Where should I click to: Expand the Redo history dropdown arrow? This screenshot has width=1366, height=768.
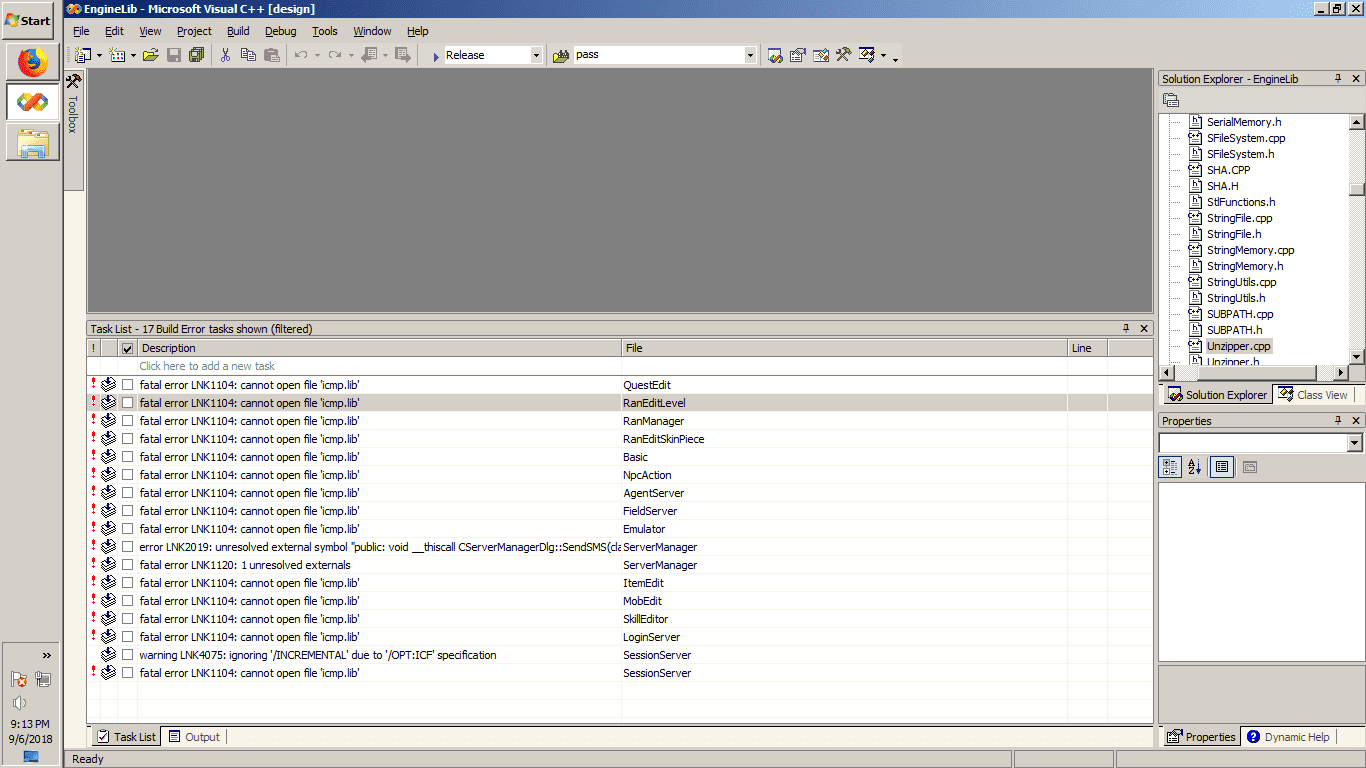point(351,55)
